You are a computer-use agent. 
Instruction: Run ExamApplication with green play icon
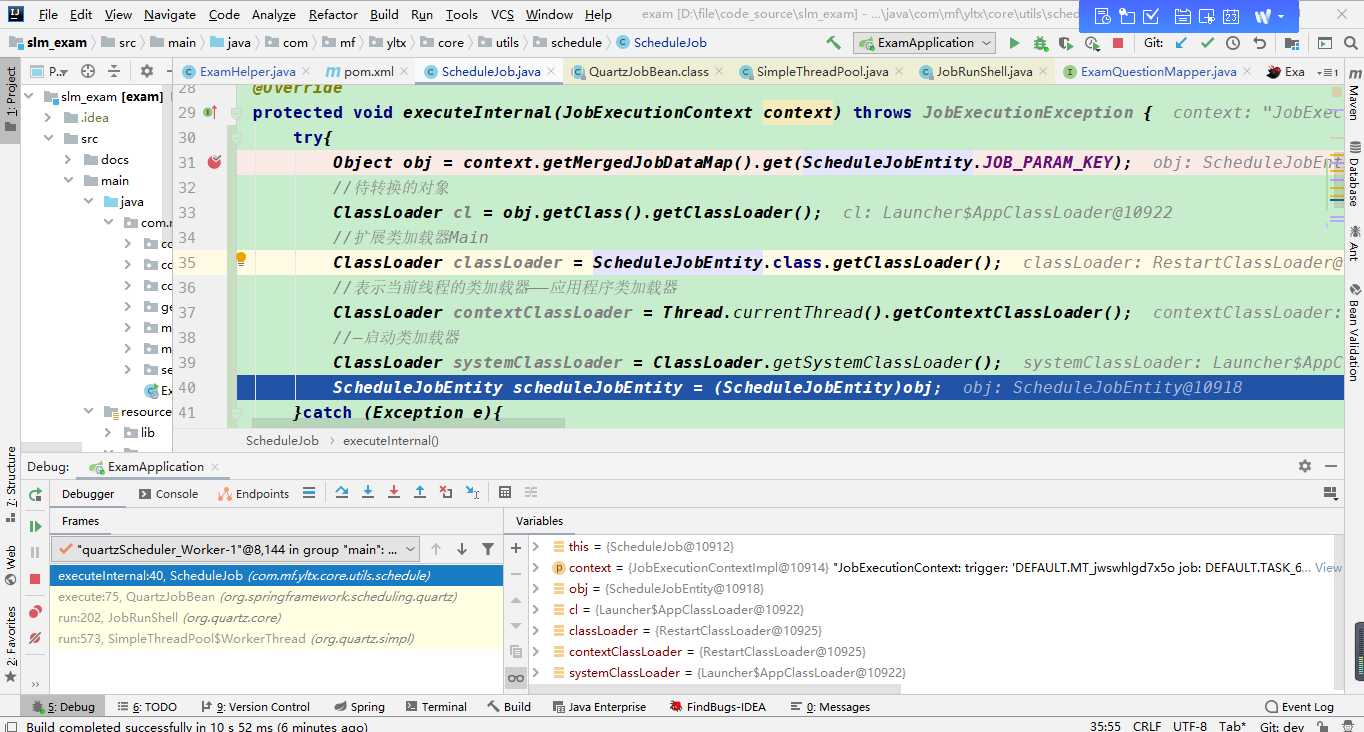[x=1014, y=43]
